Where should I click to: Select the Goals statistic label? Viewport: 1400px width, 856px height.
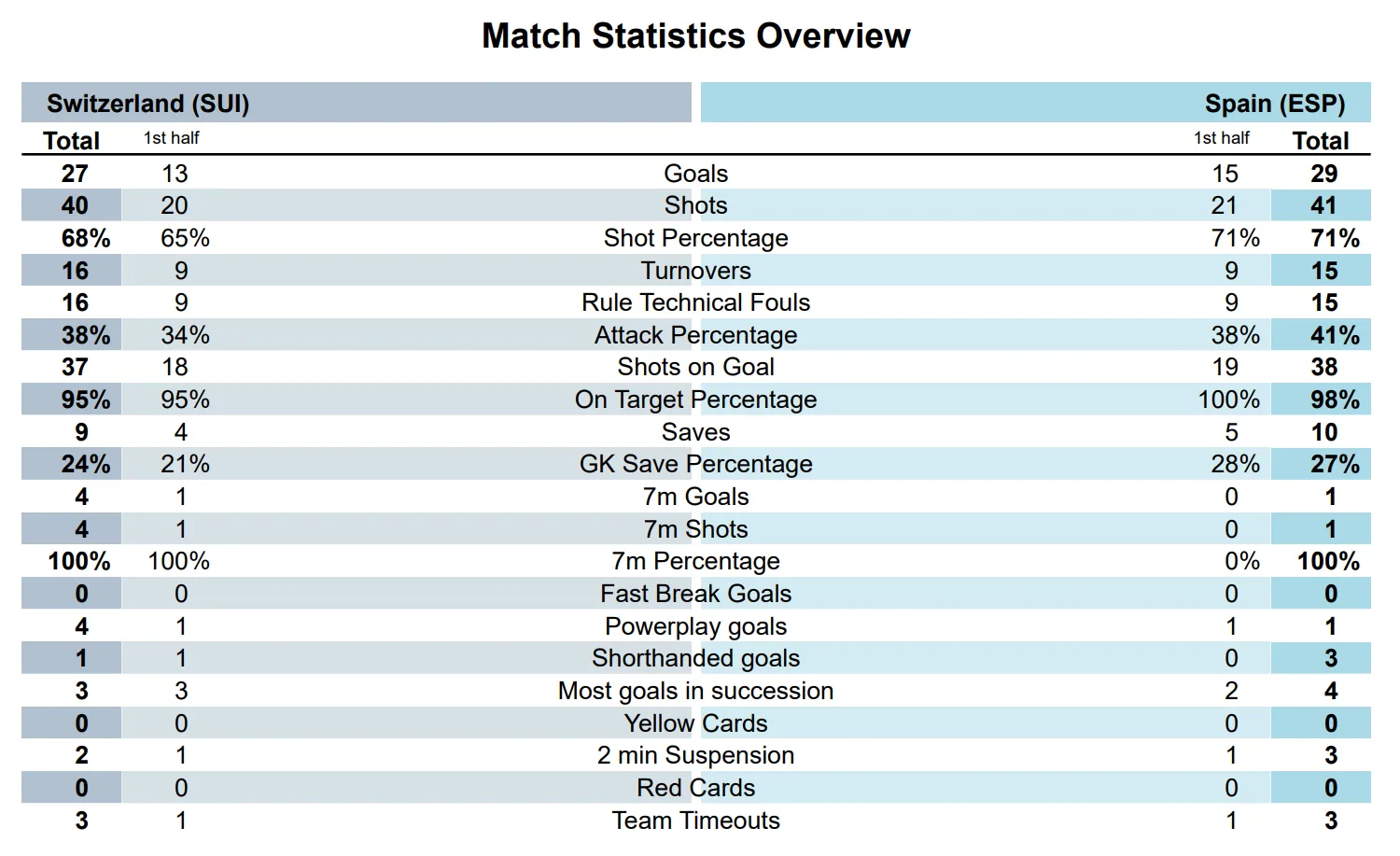[695, 174]
